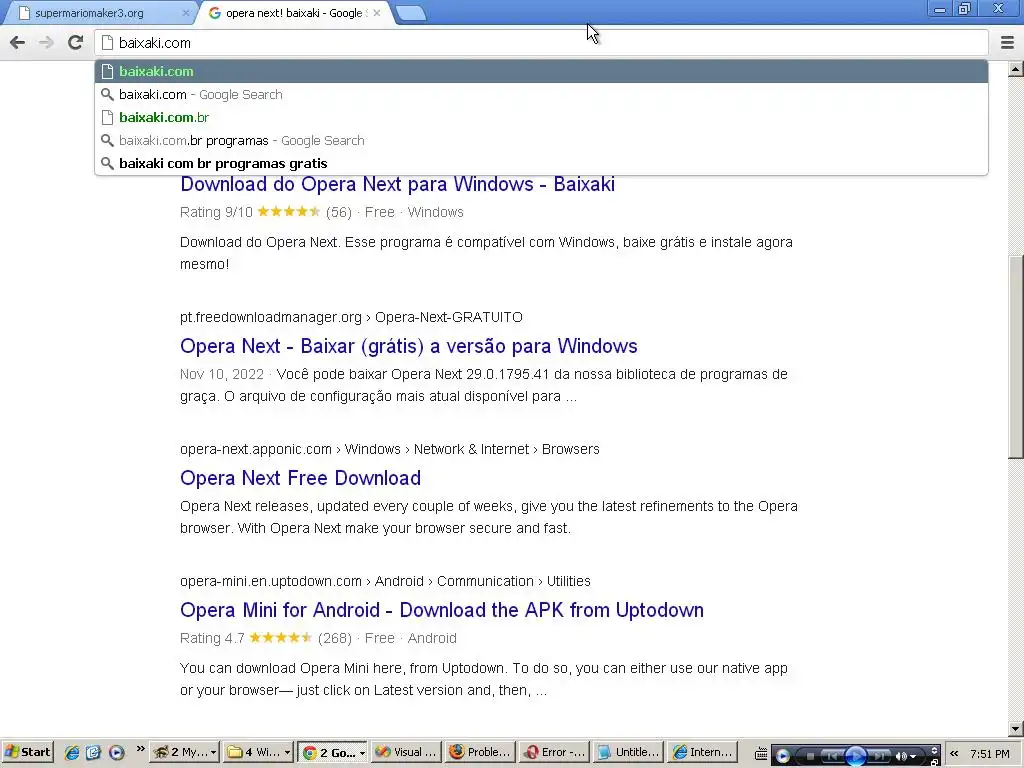Open 'Download do Opera Next para Windows - Baixaki'
The width and height of the screenshot is (1024, 768).
pyautogui.click(x=397, y=184)
